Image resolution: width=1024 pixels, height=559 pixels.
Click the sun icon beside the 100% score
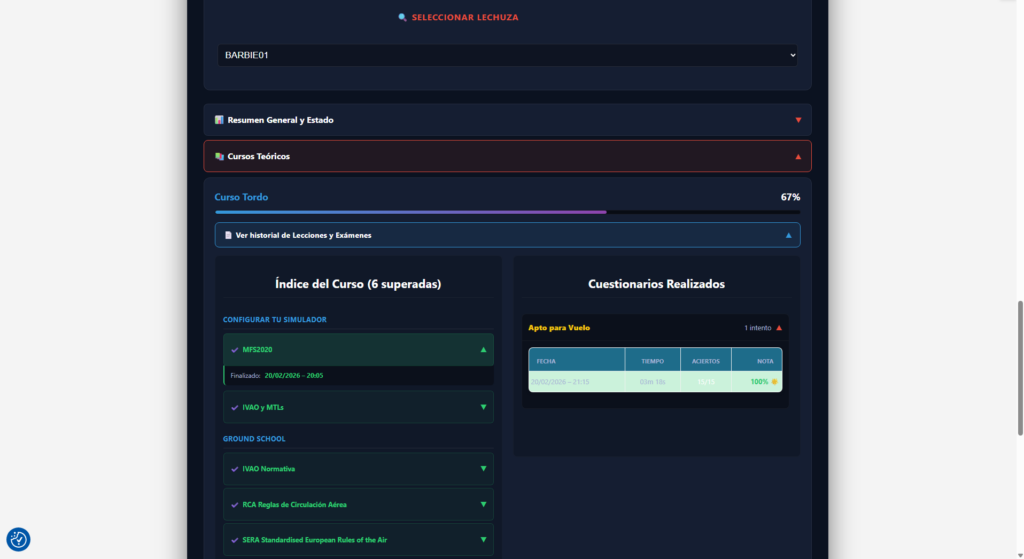pos(774,382)
